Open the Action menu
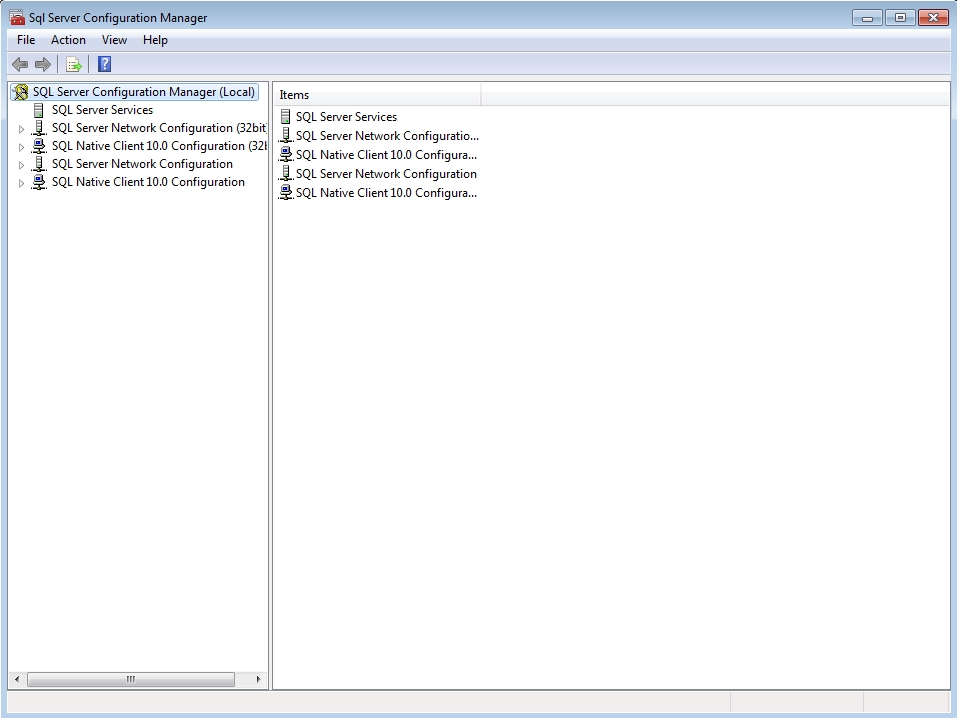This screenshot has width=957, height=718. click(x=68, y=40)
